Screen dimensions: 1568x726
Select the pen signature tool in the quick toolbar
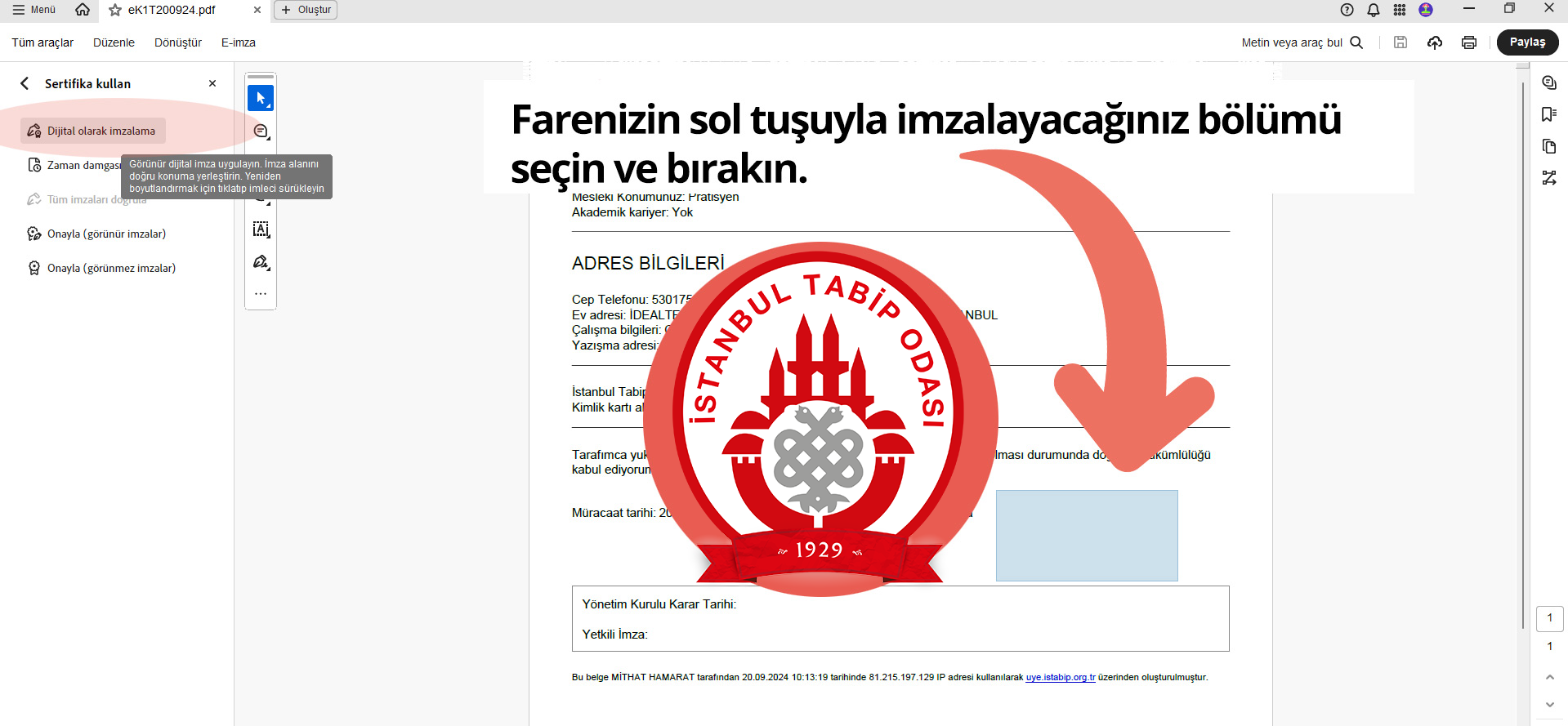tap(261, 262)
